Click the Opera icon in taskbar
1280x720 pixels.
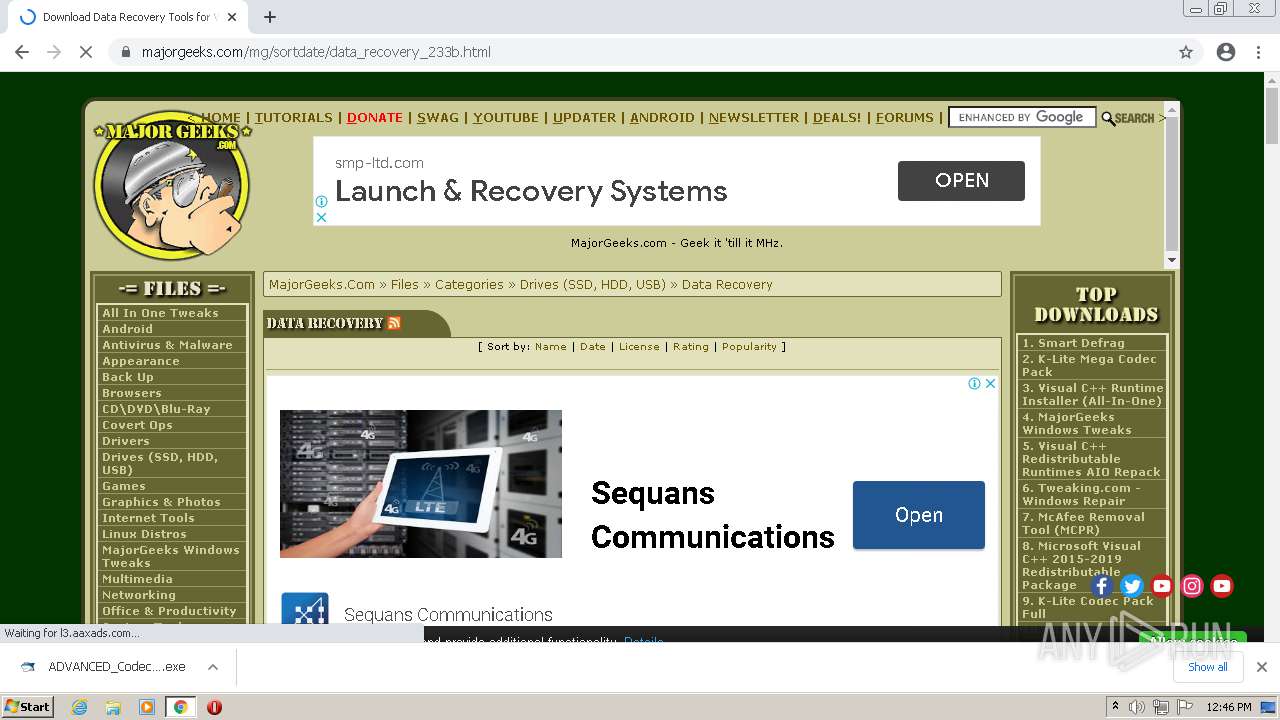tap(214, 707)
